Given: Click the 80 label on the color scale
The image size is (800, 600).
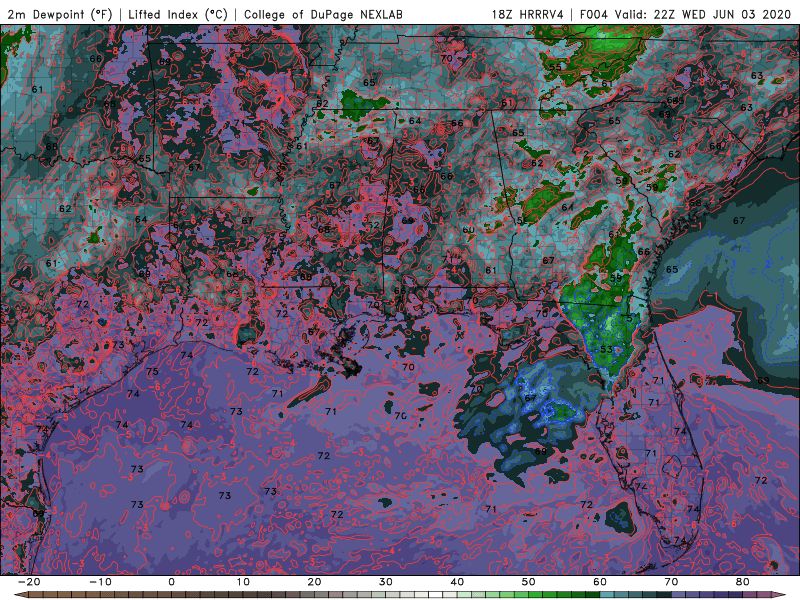Looking at the screenshot, I should click(x=743, y=582).
